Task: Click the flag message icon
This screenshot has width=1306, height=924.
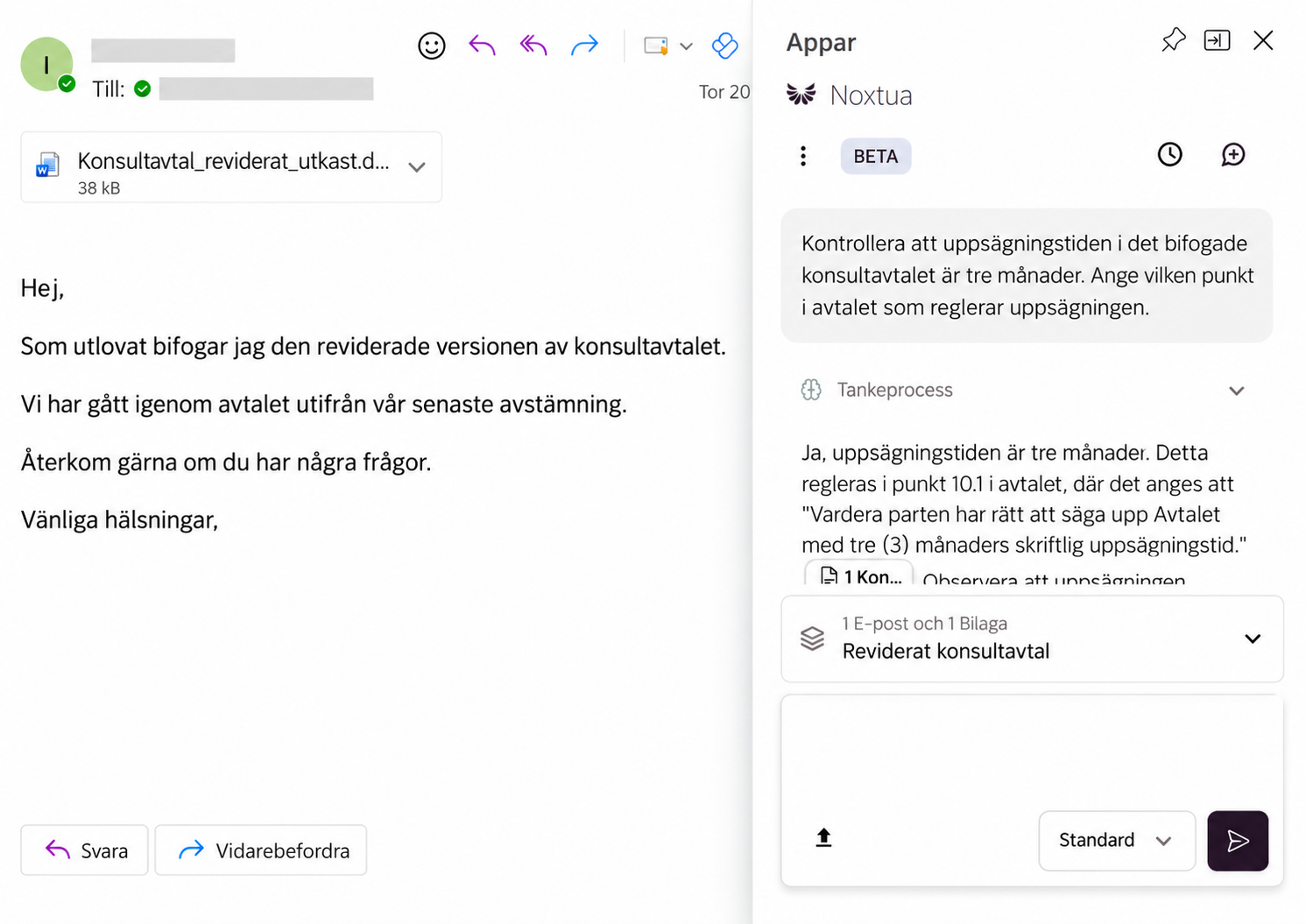Action: 656,46
